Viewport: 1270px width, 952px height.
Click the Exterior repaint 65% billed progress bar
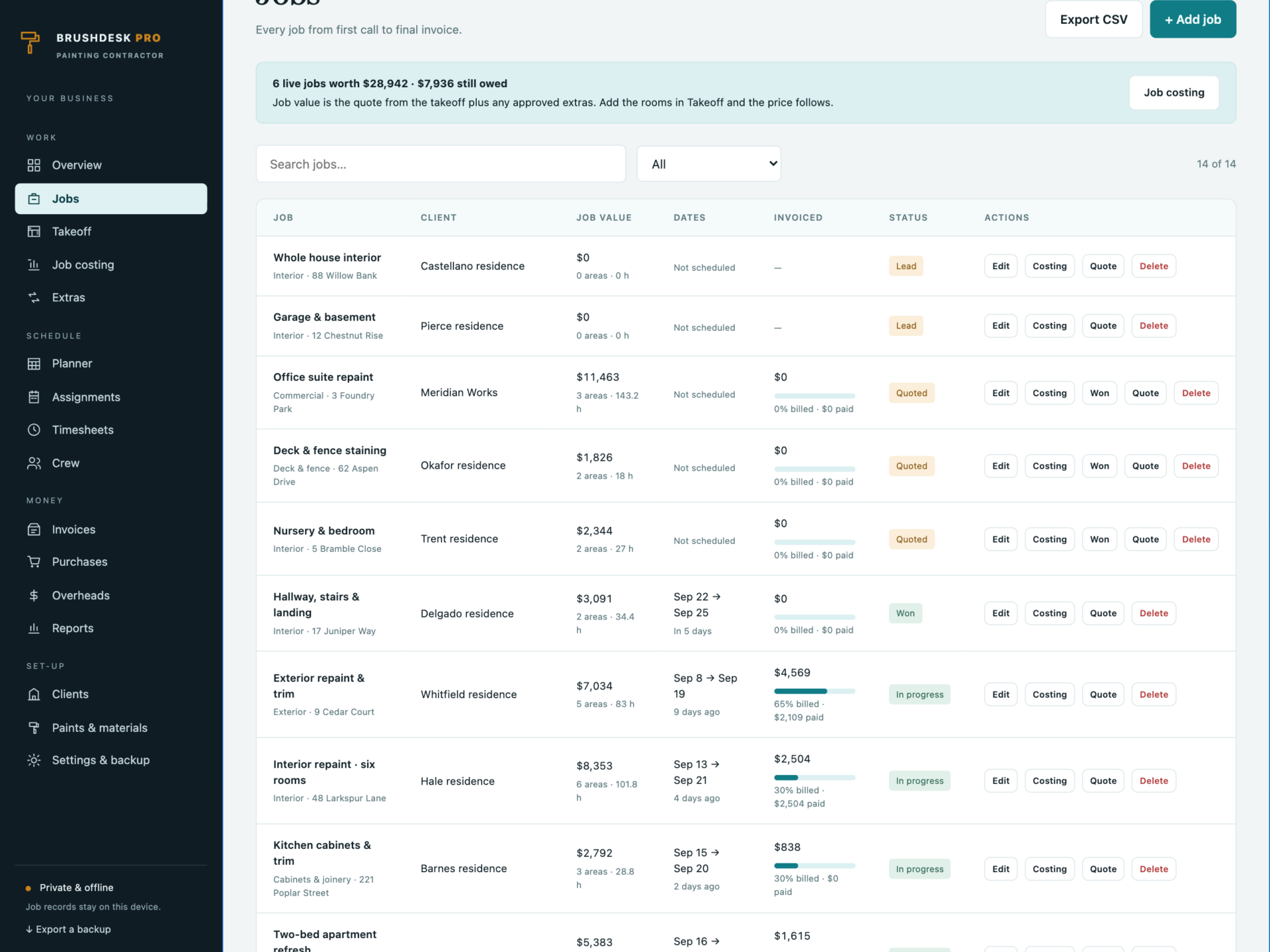tap(814, 691)
